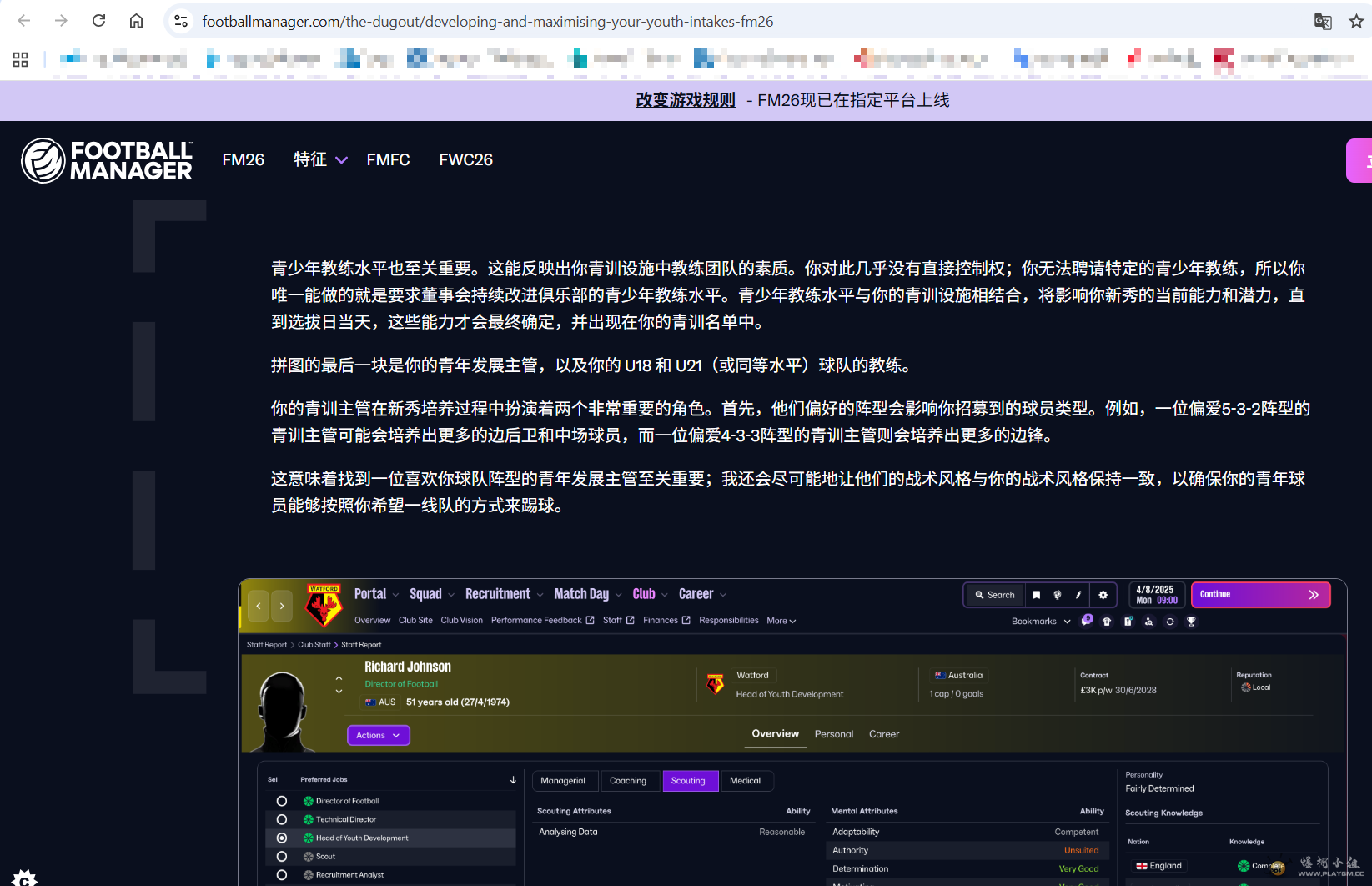Viewport: 1372px width, 886px height.
Task: Click the browser address bar URL
Action: pos(488,22)
